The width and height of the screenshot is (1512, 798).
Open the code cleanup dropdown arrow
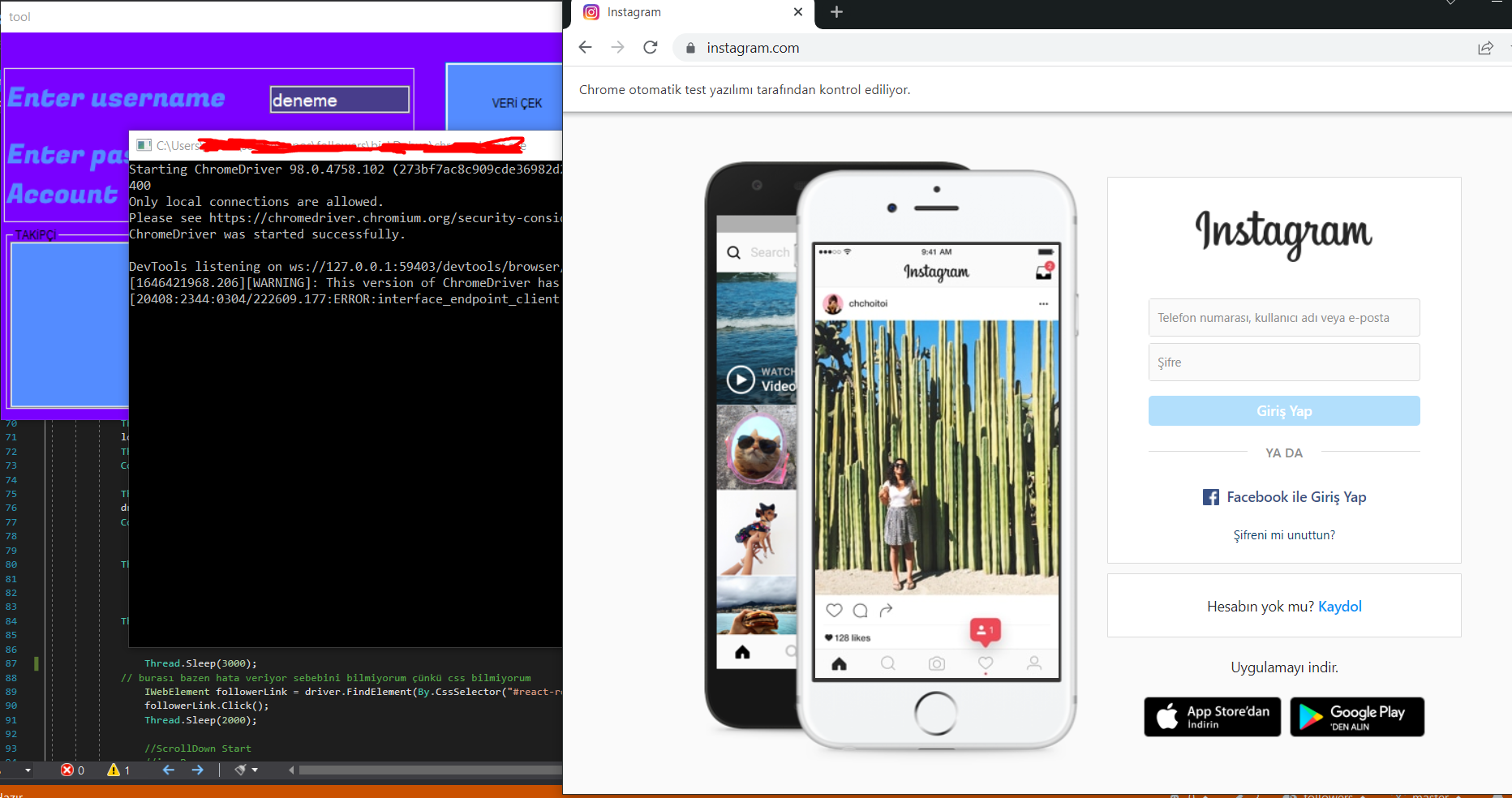255,770
